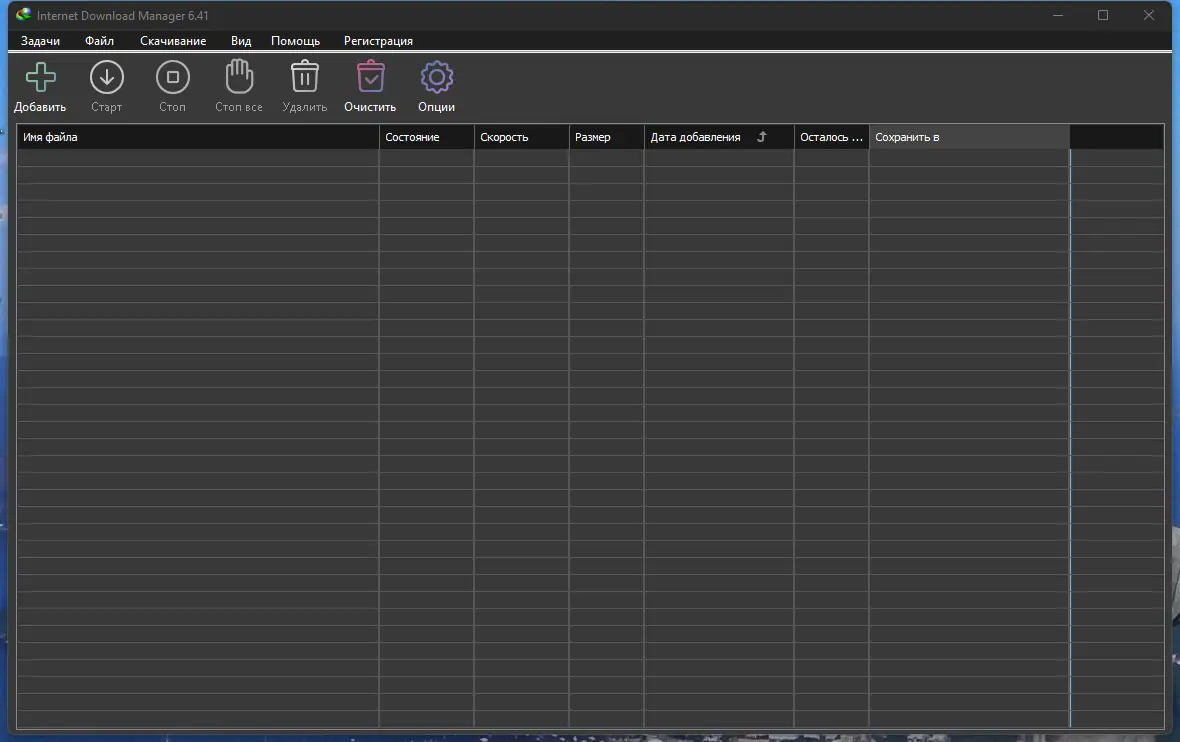Image resolution: width=1180 pixels, height=742 pixels.
Task: Open the Скачивание menu
Action: tap(173, 41)
